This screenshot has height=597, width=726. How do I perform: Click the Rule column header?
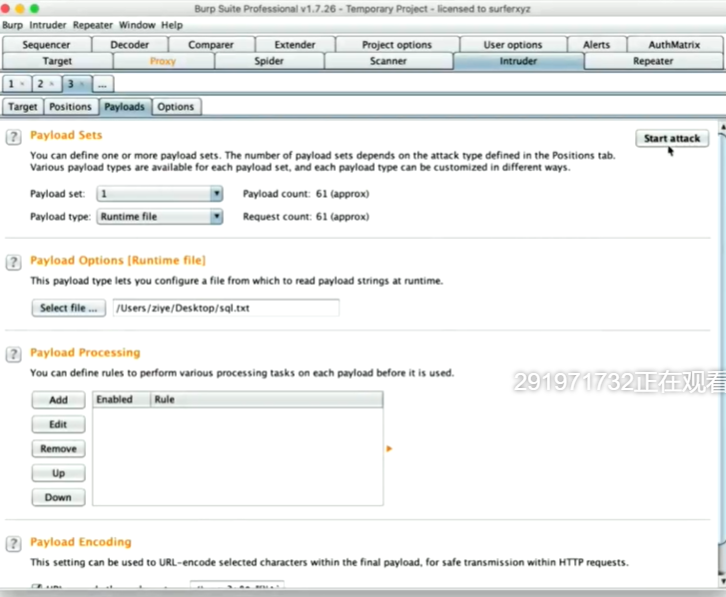point(267,399)
